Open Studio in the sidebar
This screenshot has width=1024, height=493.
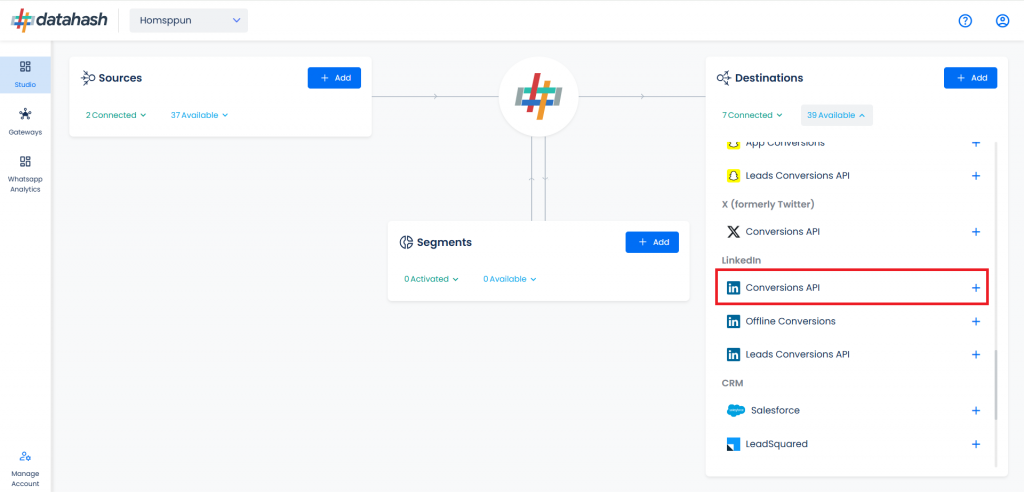coord(25,75)
